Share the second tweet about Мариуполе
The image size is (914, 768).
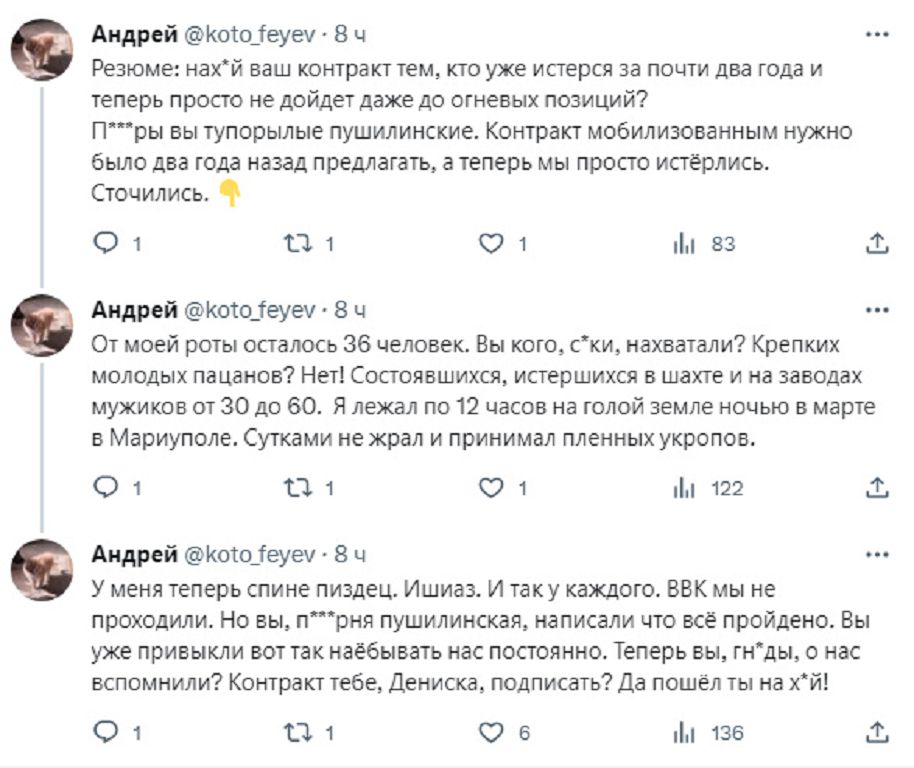pos(876,488)
